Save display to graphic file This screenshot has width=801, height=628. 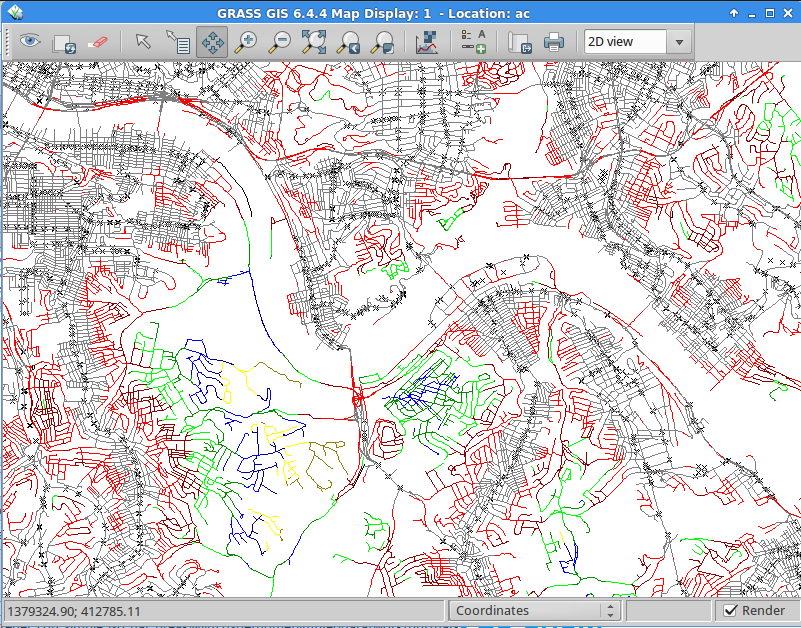pyautogui.click(x=519, y=42)
